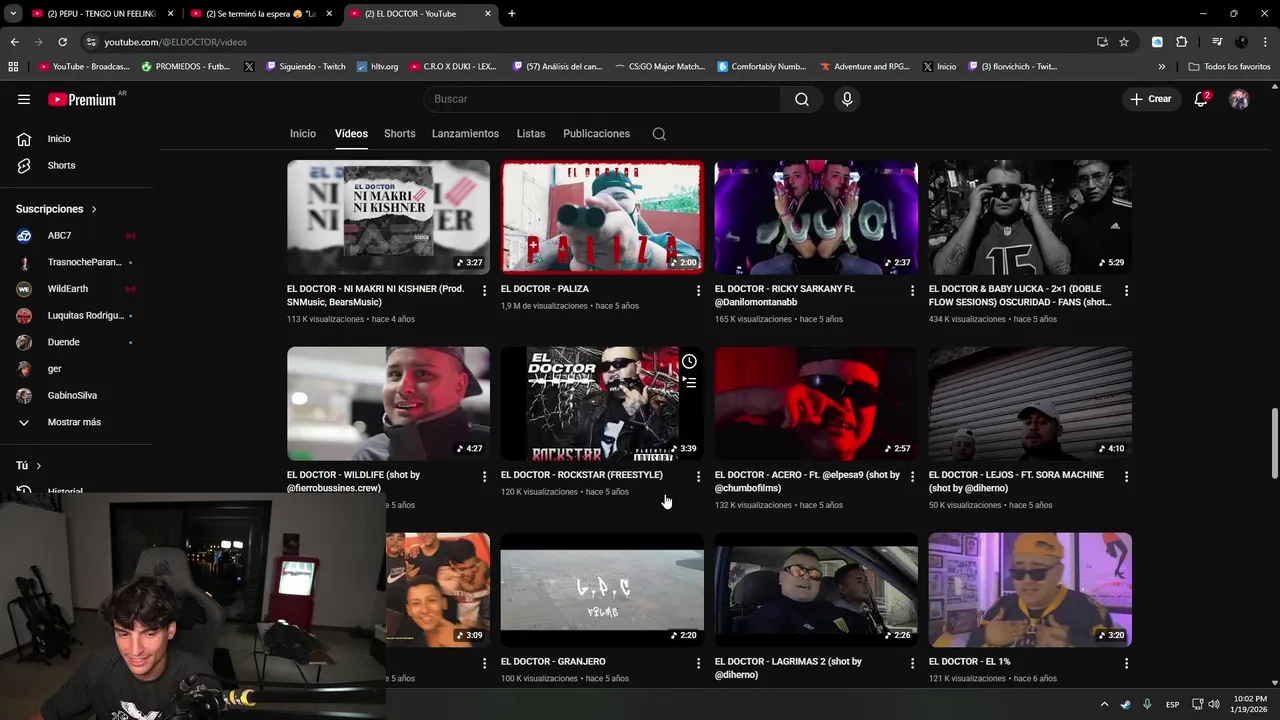Viewport: 1280px width, 720px height.
Task: Open options for LEJOS video
Action: (x=1126, y=477)
